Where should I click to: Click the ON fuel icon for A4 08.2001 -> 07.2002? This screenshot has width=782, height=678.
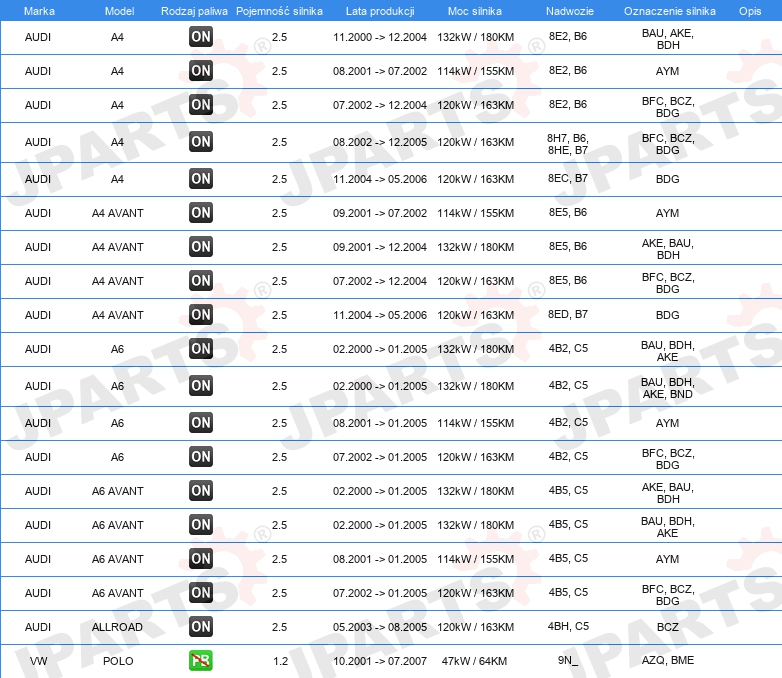coord(201,70)
